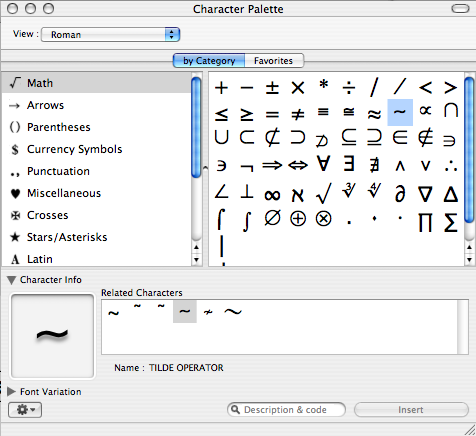Image resolution: width=476 pixels, height=436 pixels.
Task: Expand the Font Variation section
Action: tap(11, 391)
